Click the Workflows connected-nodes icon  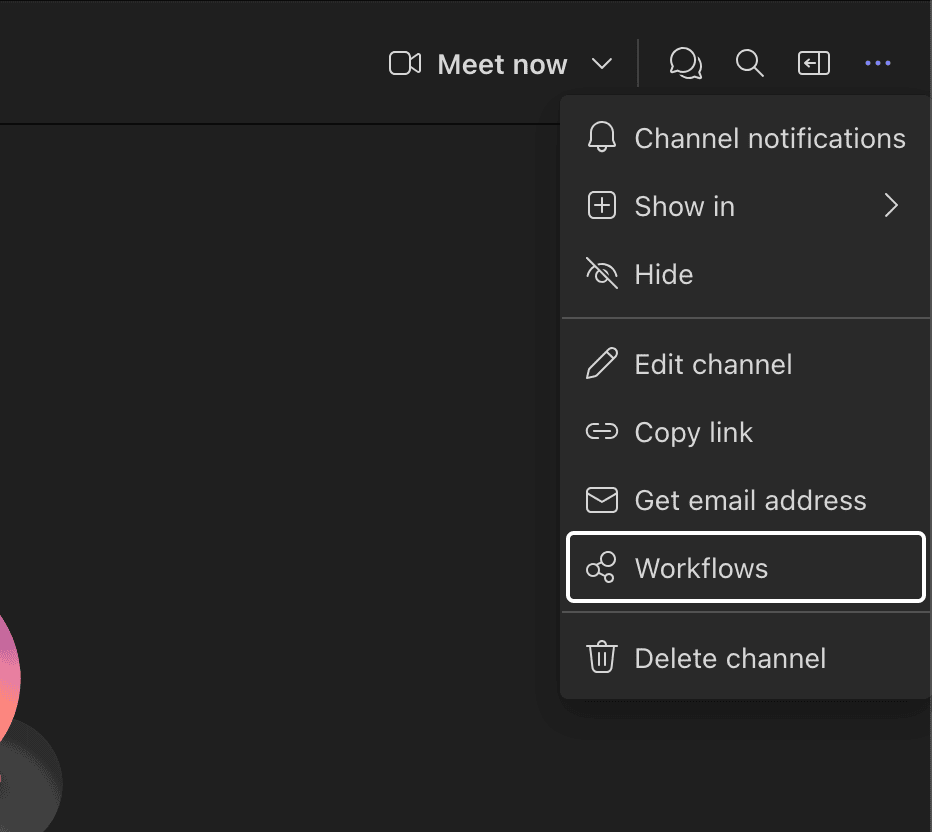pos(601,568)
